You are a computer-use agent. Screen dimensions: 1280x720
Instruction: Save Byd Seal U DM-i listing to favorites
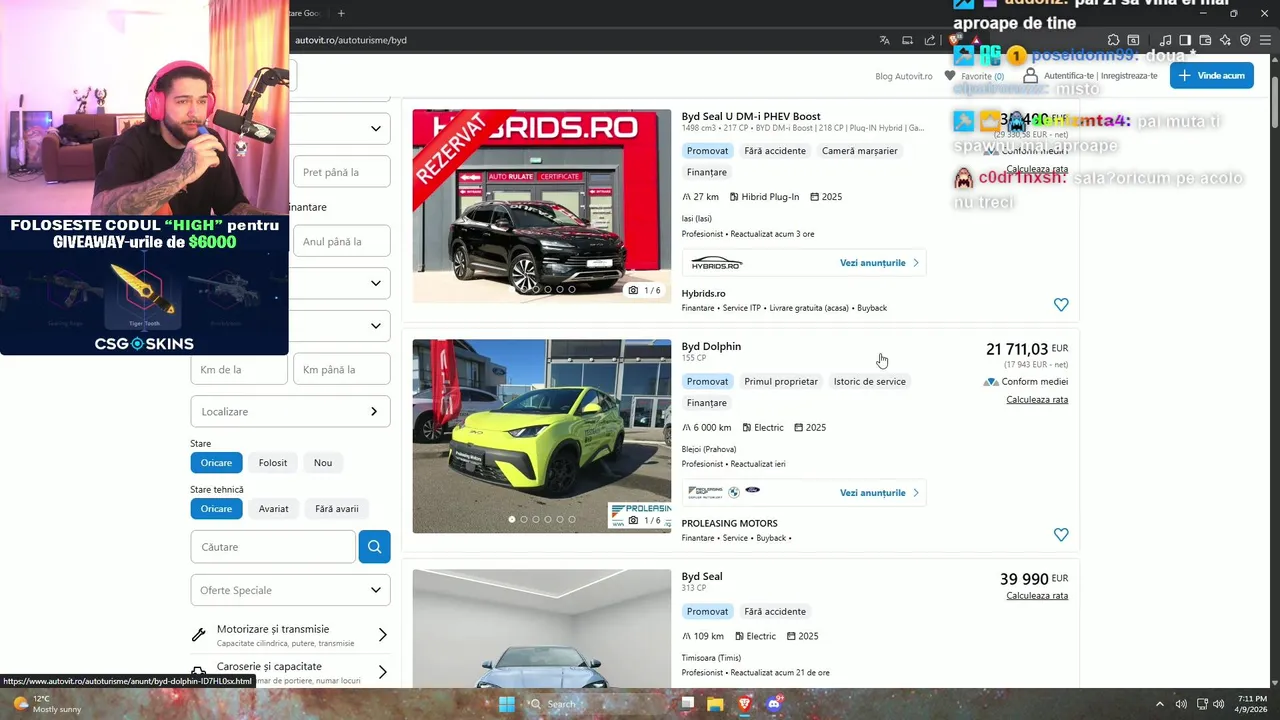pos(1061,305)
